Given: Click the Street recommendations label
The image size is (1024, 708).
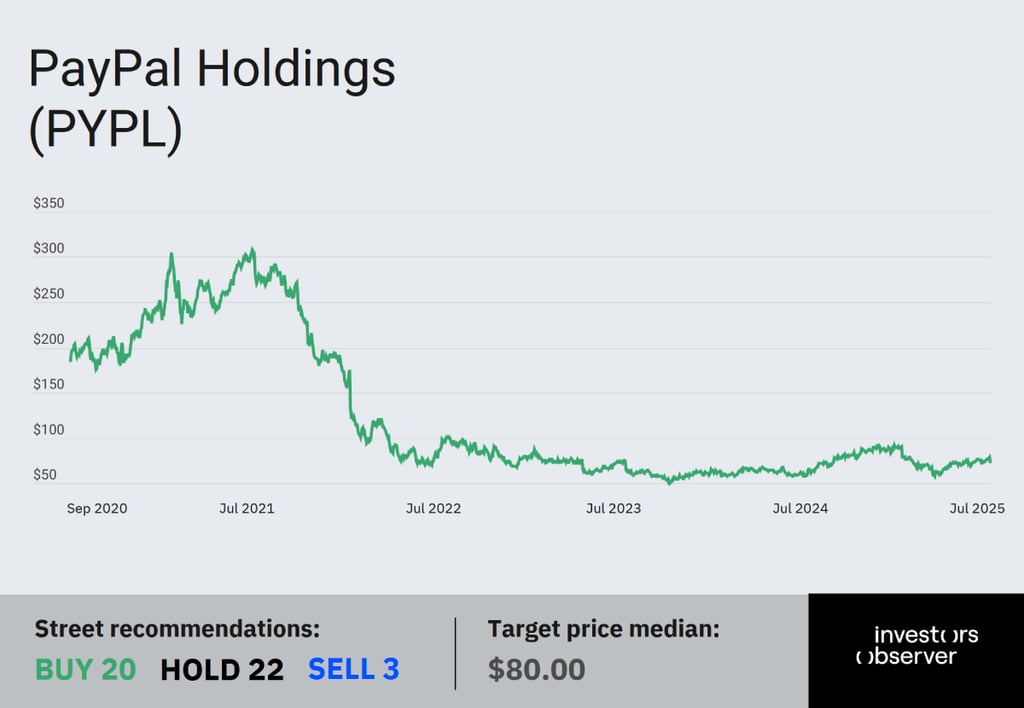Looking at the screenshot, I should click(x=177, y=629).
